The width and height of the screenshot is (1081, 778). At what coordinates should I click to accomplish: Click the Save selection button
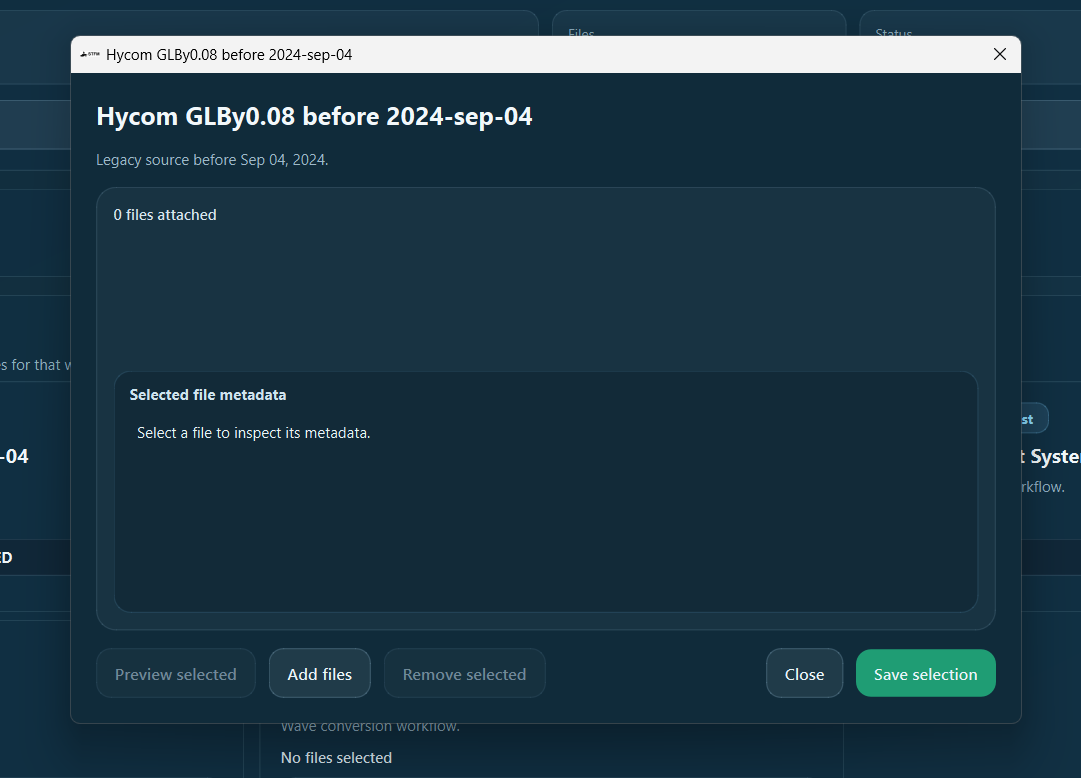[x=925, y=673]
